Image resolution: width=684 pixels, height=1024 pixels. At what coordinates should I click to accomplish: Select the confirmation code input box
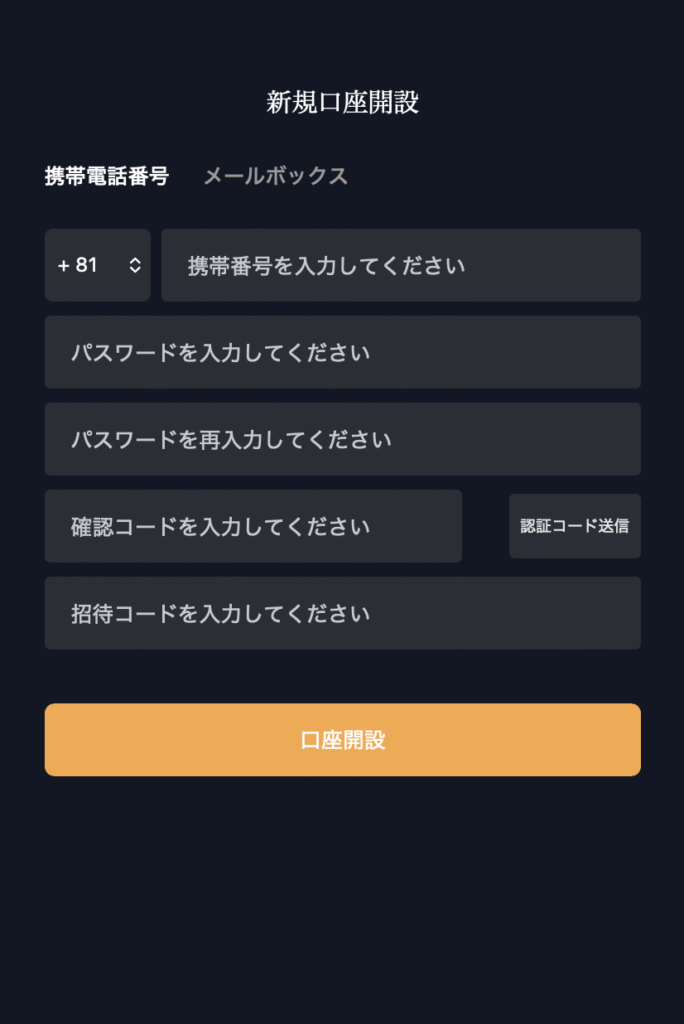click(x=253, y=525)
